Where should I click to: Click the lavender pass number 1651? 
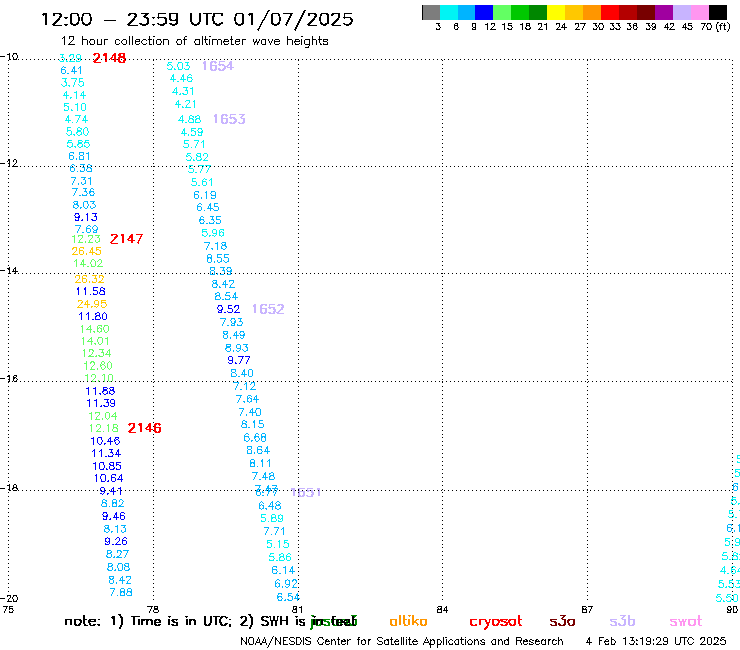(306, 492)
